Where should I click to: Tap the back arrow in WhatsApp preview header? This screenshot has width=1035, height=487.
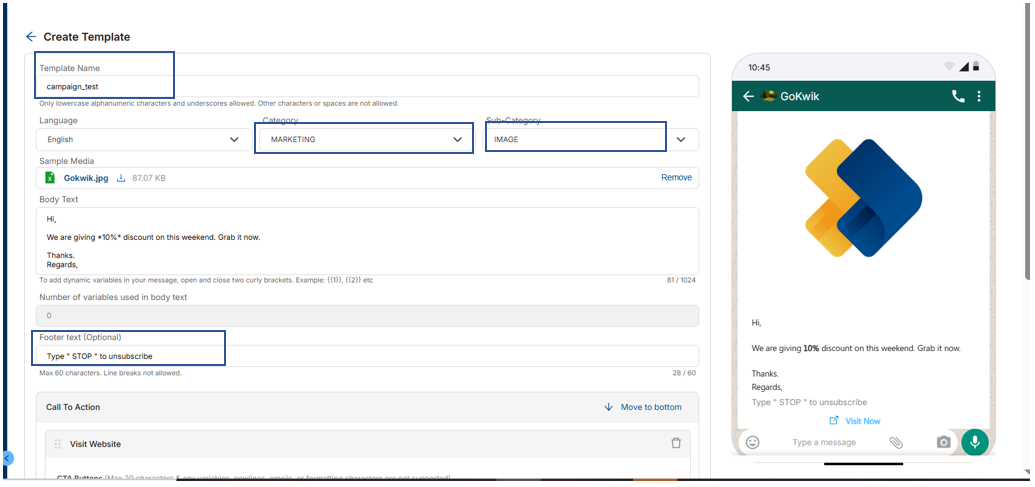tap(748, 96)
